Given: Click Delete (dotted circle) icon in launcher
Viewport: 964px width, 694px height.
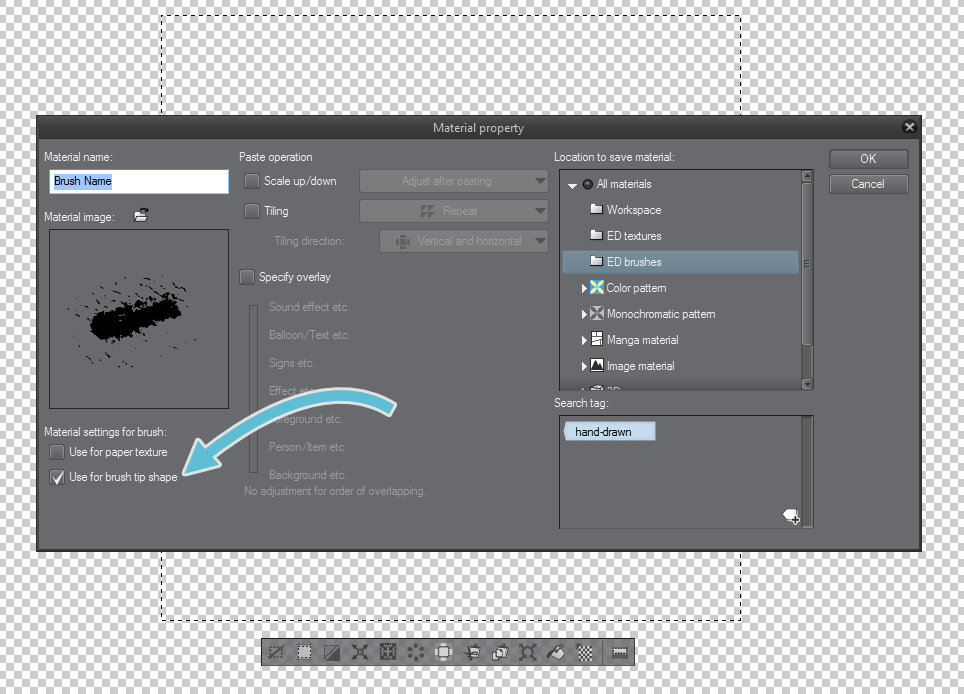Looking at the screenshot, I should (416, 652).
